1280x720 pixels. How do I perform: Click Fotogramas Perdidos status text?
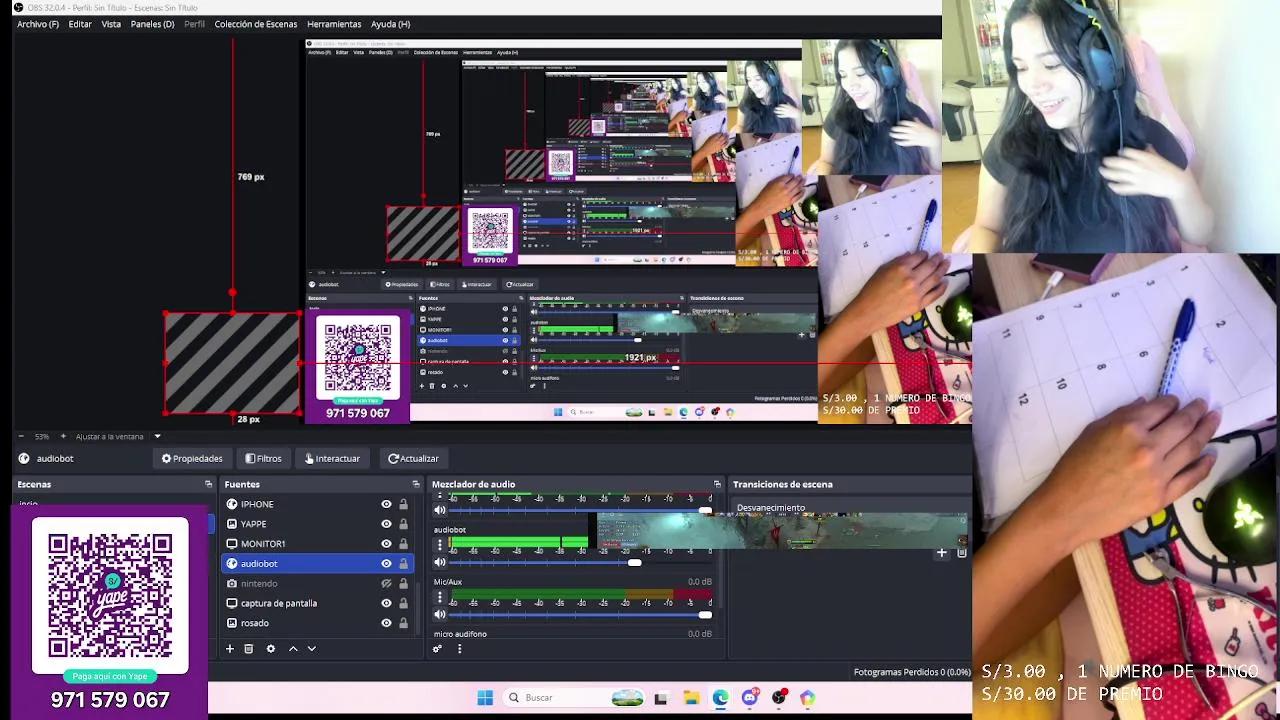[912, 672]
